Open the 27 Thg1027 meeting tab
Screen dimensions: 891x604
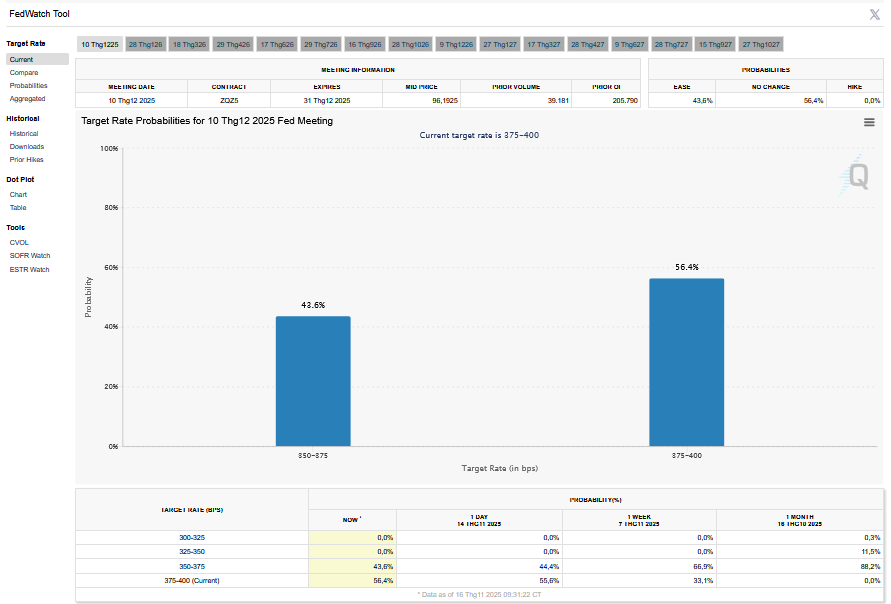[761, 45]
